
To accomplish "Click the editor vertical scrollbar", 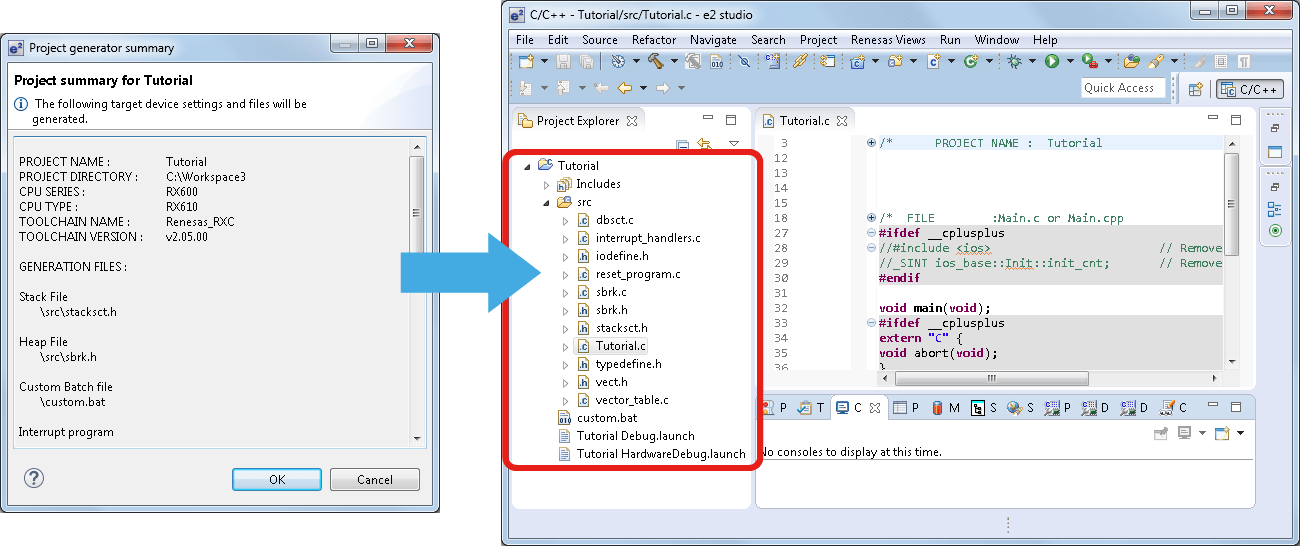I will pos(1231,254).
